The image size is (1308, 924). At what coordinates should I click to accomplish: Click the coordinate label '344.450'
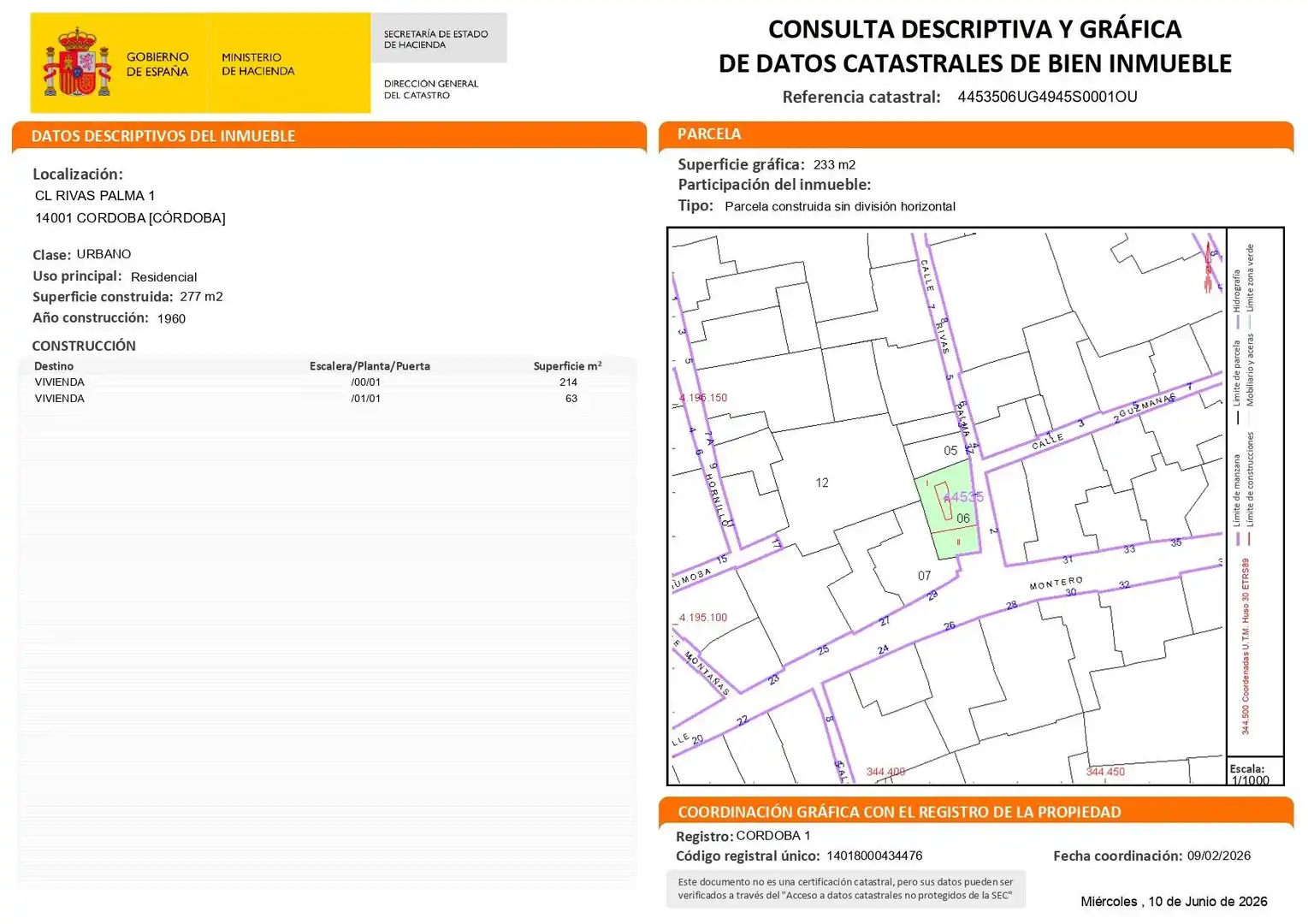pyautogui.click(x=1105, y=772)
